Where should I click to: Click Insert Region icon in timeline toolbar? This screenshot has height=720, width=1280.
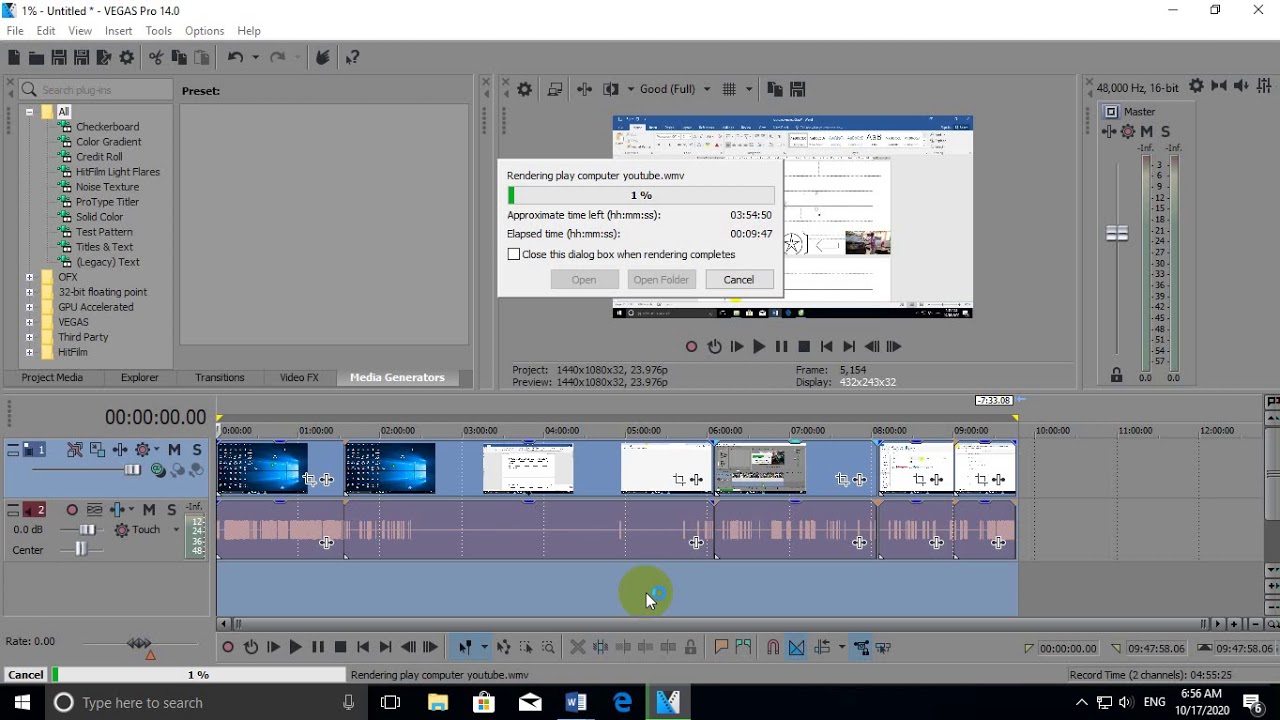click(x=743, y=647)
